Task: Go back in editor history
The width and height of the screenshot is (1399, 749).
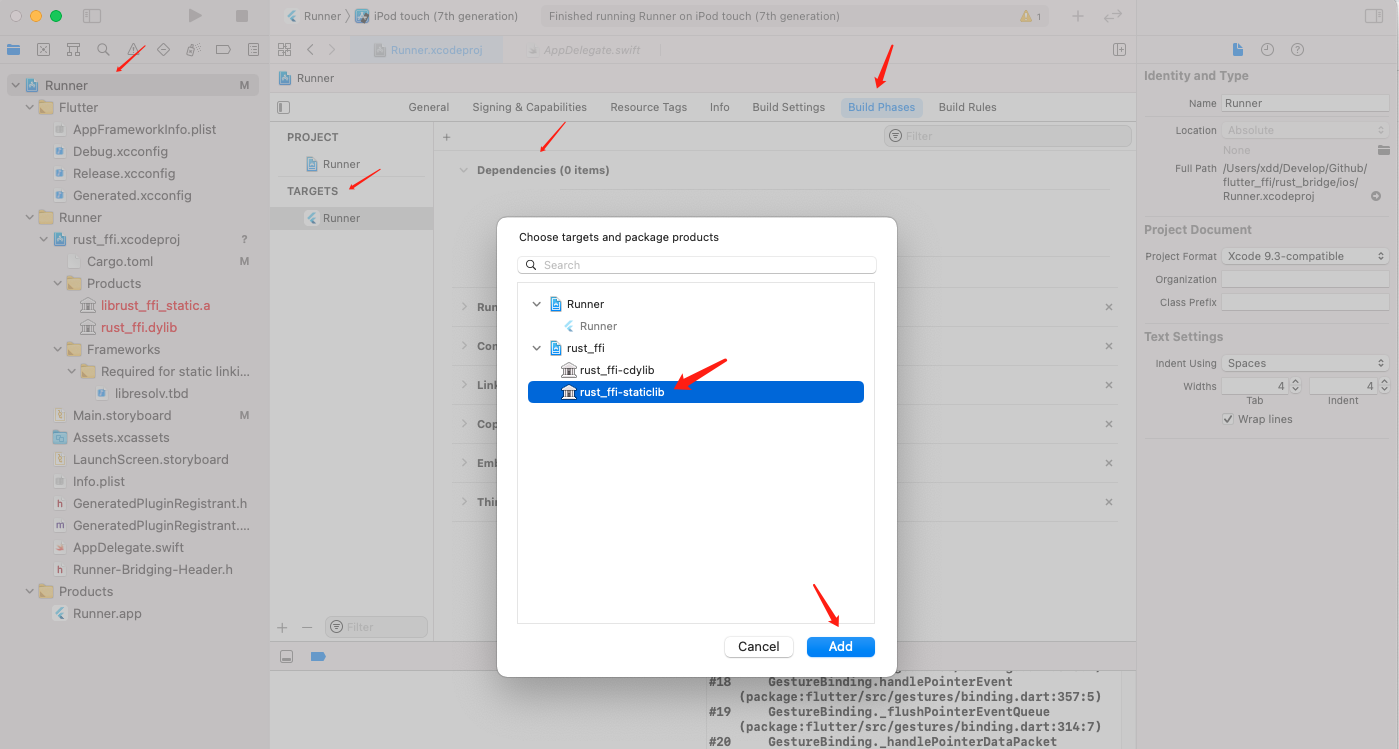Action: tap(310, 49)
